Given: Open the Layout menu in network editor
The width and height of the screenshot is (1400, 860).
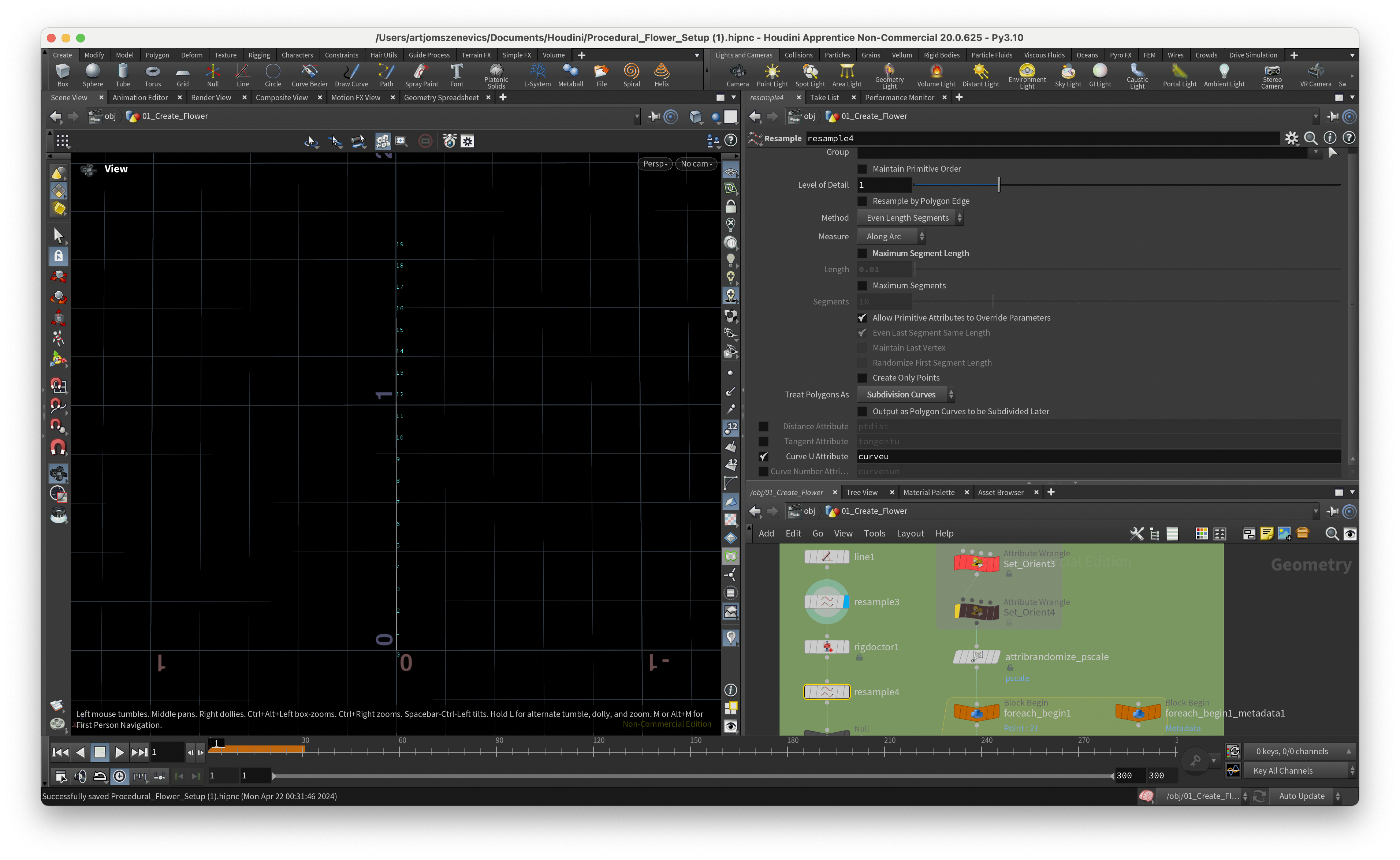Looking at the screenshot, I should (x=910, y=534).
